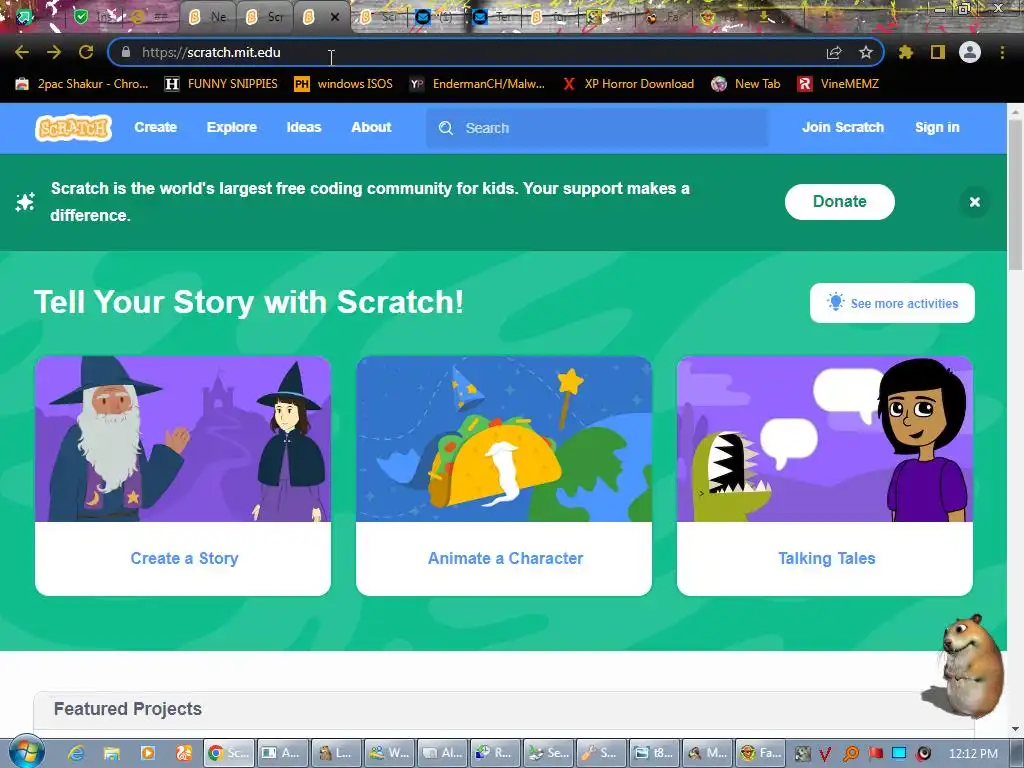Click the red flag tray icon
Viewport: 1024px width, 768px height.
(x=875, y=753)
